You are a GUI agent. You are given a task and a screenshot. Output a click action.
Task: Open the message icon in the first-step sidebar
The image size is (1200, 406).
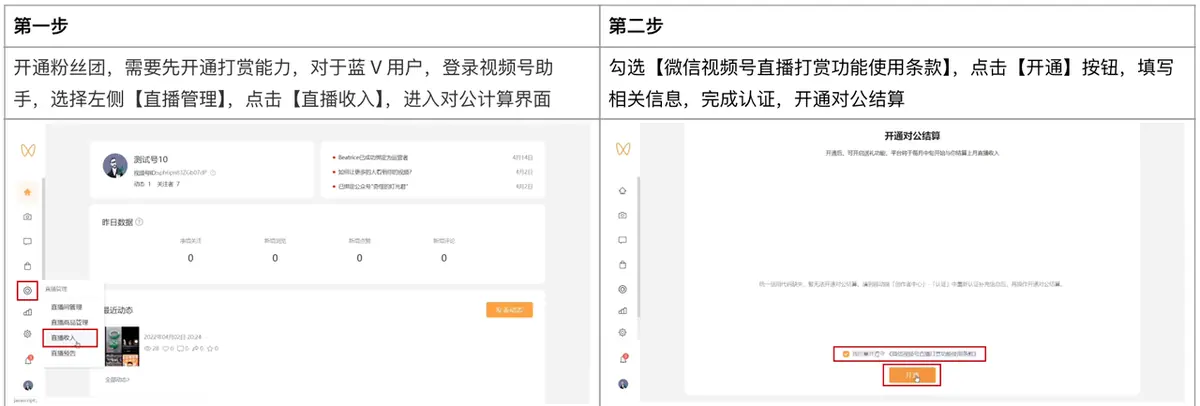pos(28,241)
